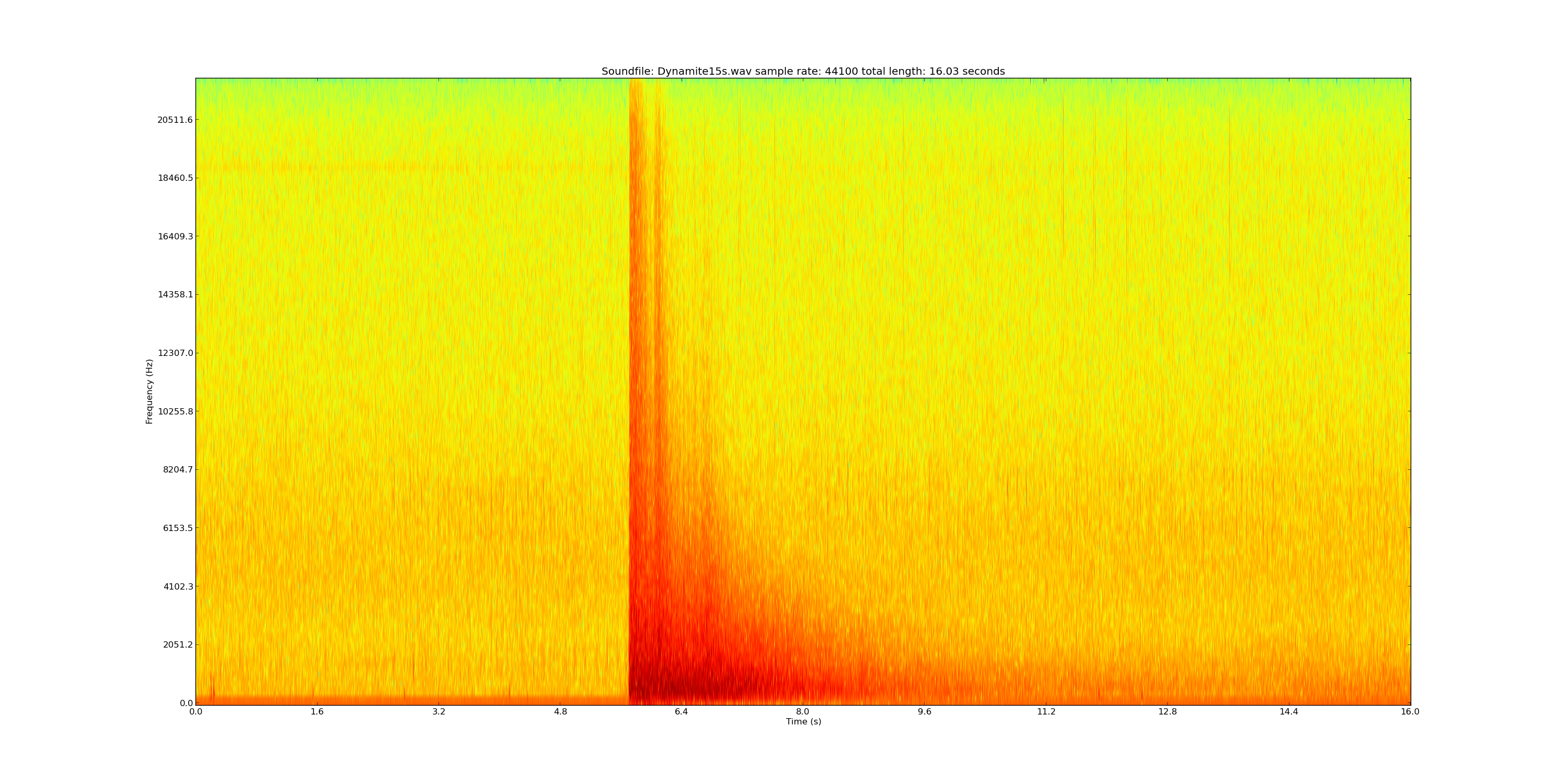Click the 16409.3 frequency tick label
Viewport: 1568px width, 784px height.
coord(175,236)
